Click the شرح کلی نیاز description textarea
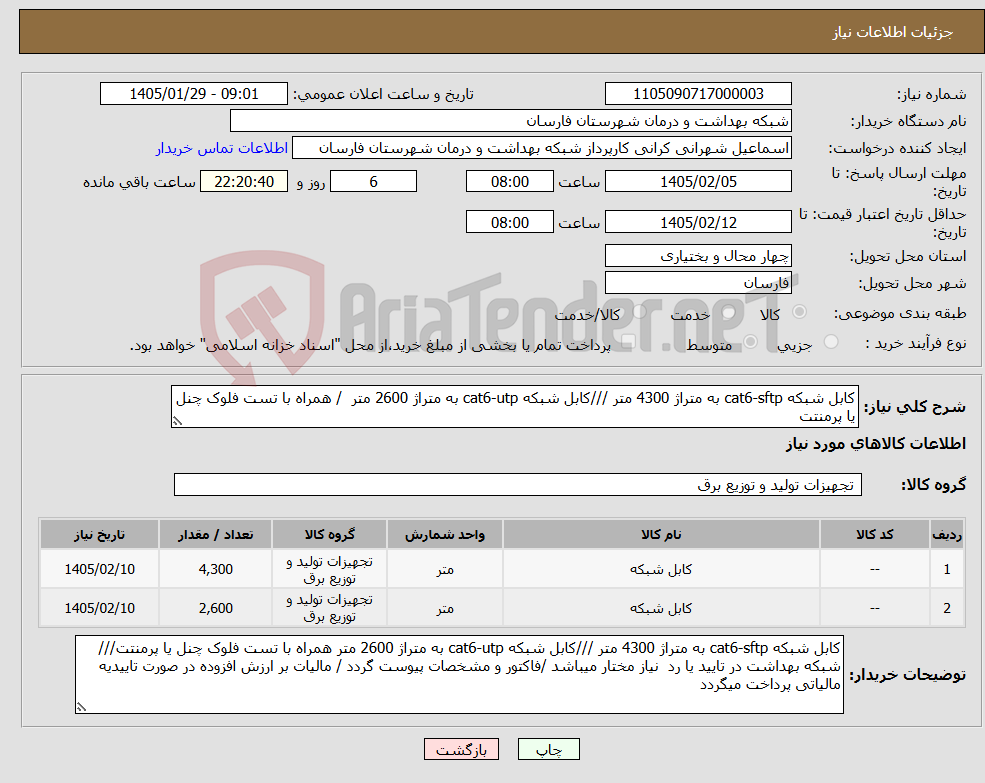Viewport: 985px width, 783px height. pyautogui.click(x=514, y=407)
